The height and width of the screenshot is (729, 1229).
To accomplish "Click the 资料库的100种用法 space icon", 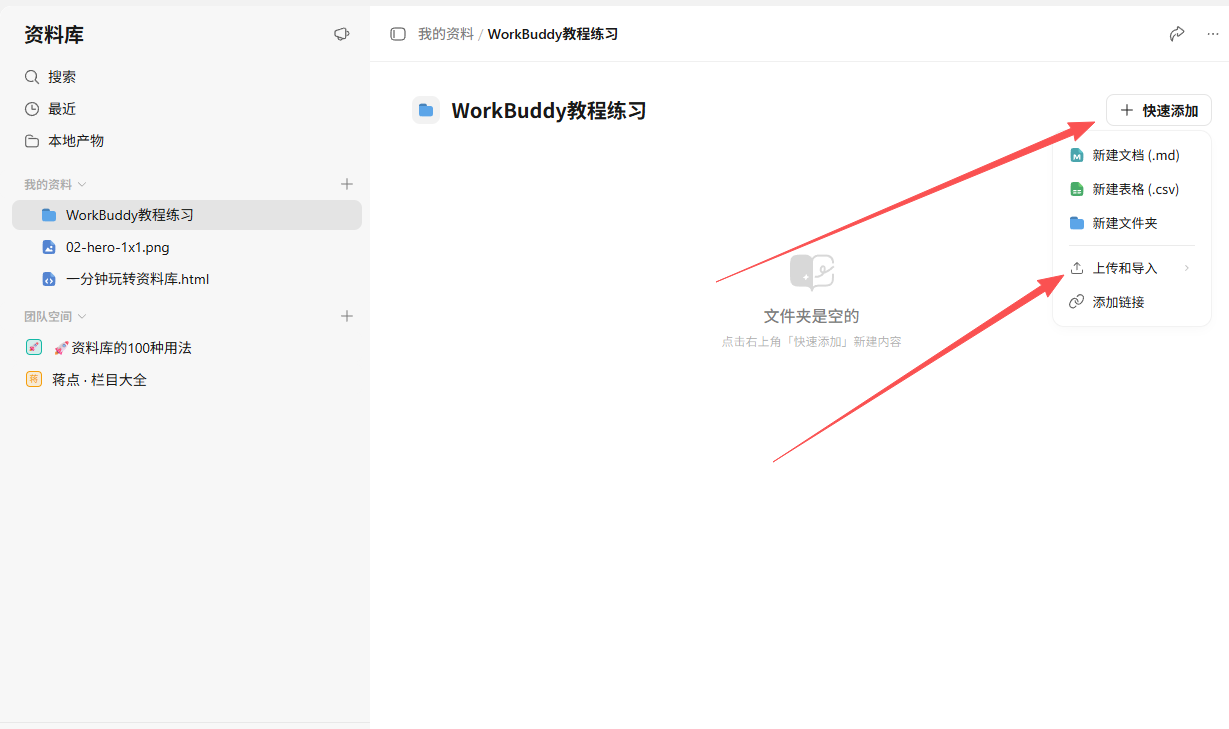I will coord(34,348).
